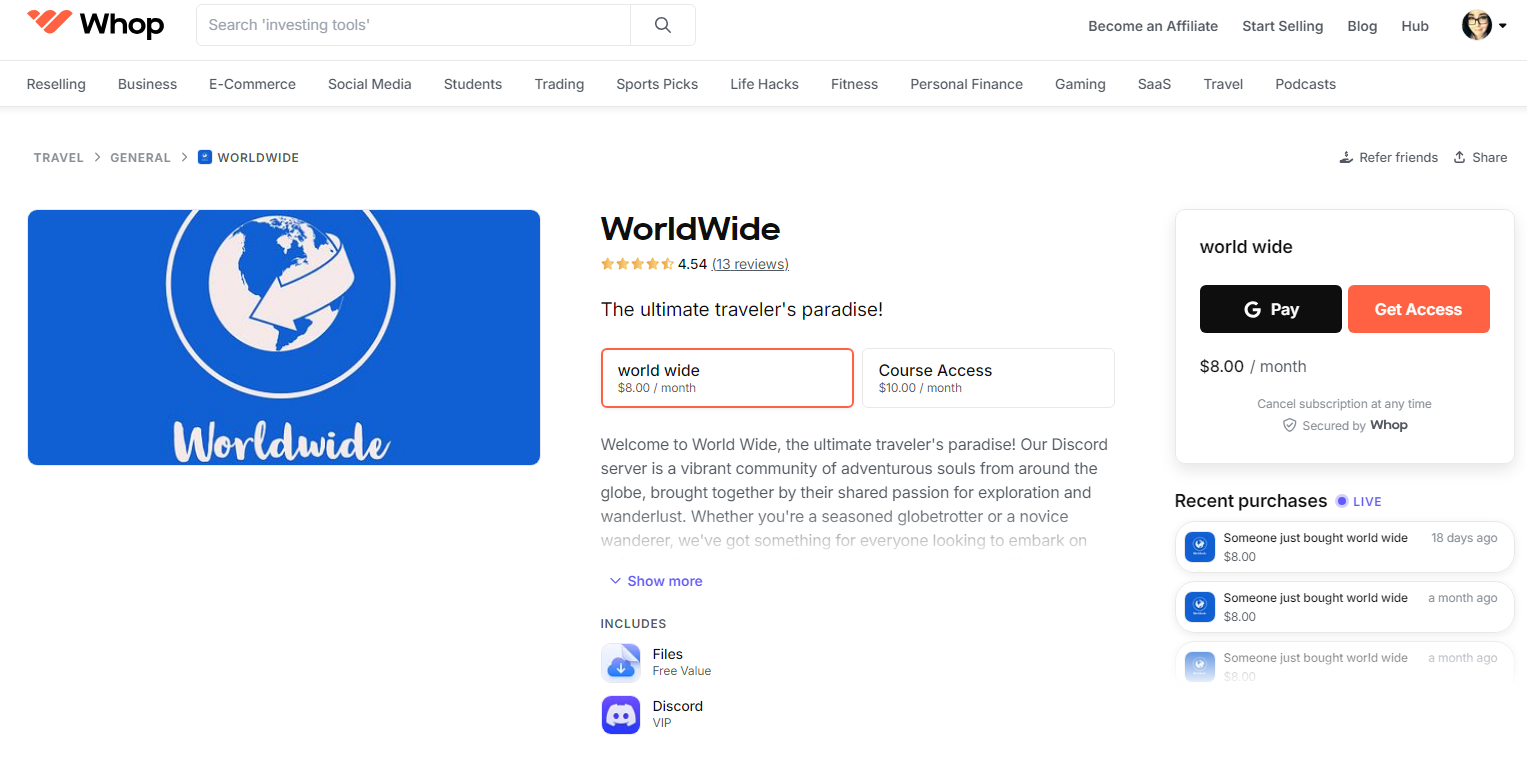This screenshot has height=766, width=1527.
Task: Click the Share icon
Action: (x=1459, y=157)
